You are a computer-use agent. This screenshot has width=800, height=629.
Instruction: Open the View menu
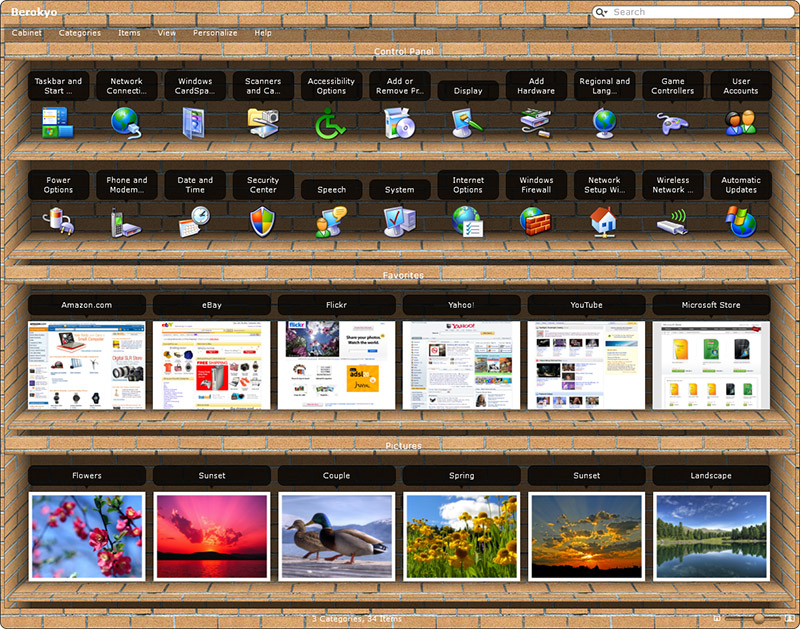click(166, 33)
